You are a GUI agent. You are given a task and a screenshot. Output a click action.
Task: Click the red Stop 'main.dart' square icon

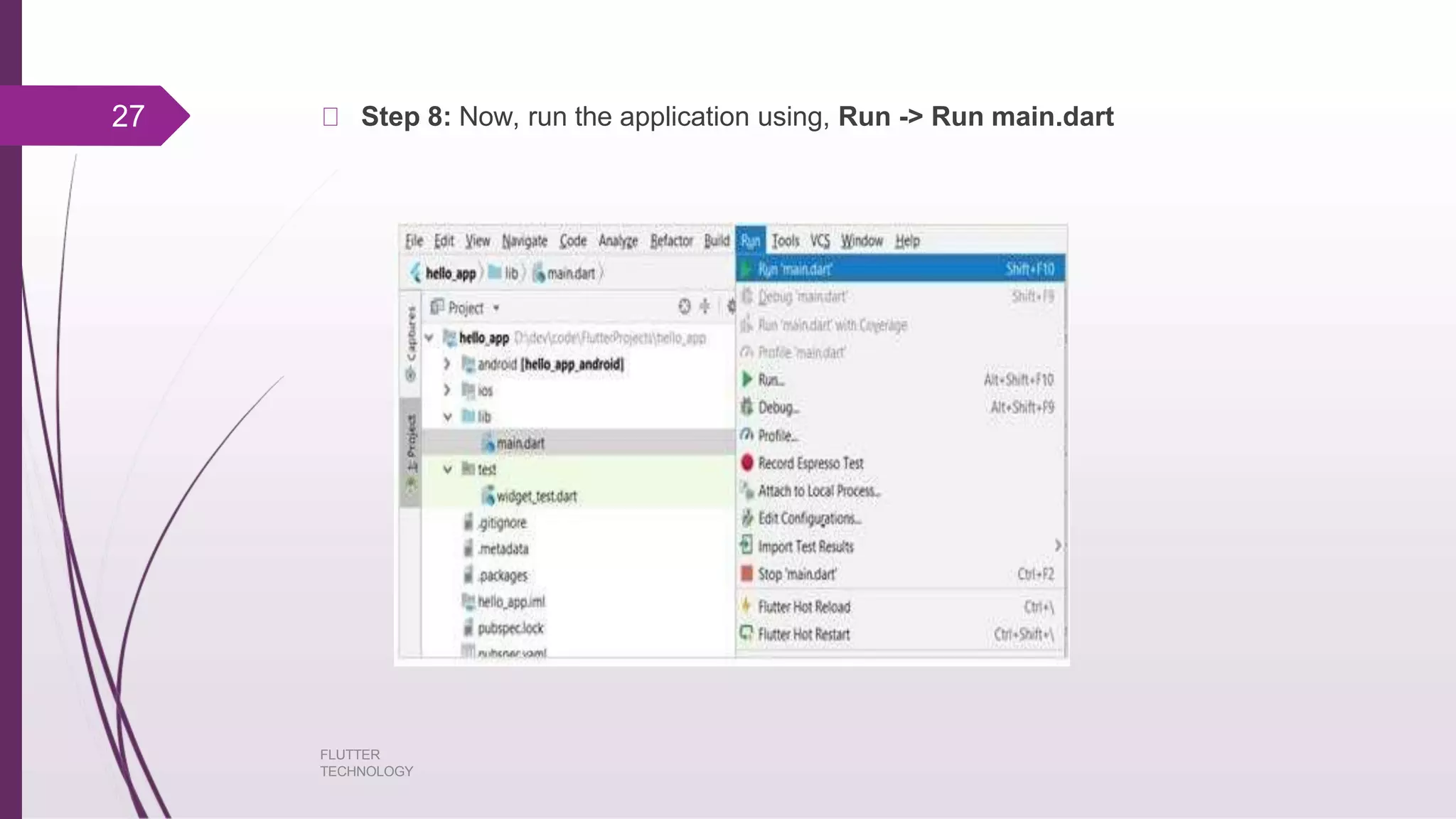point(746,574)
